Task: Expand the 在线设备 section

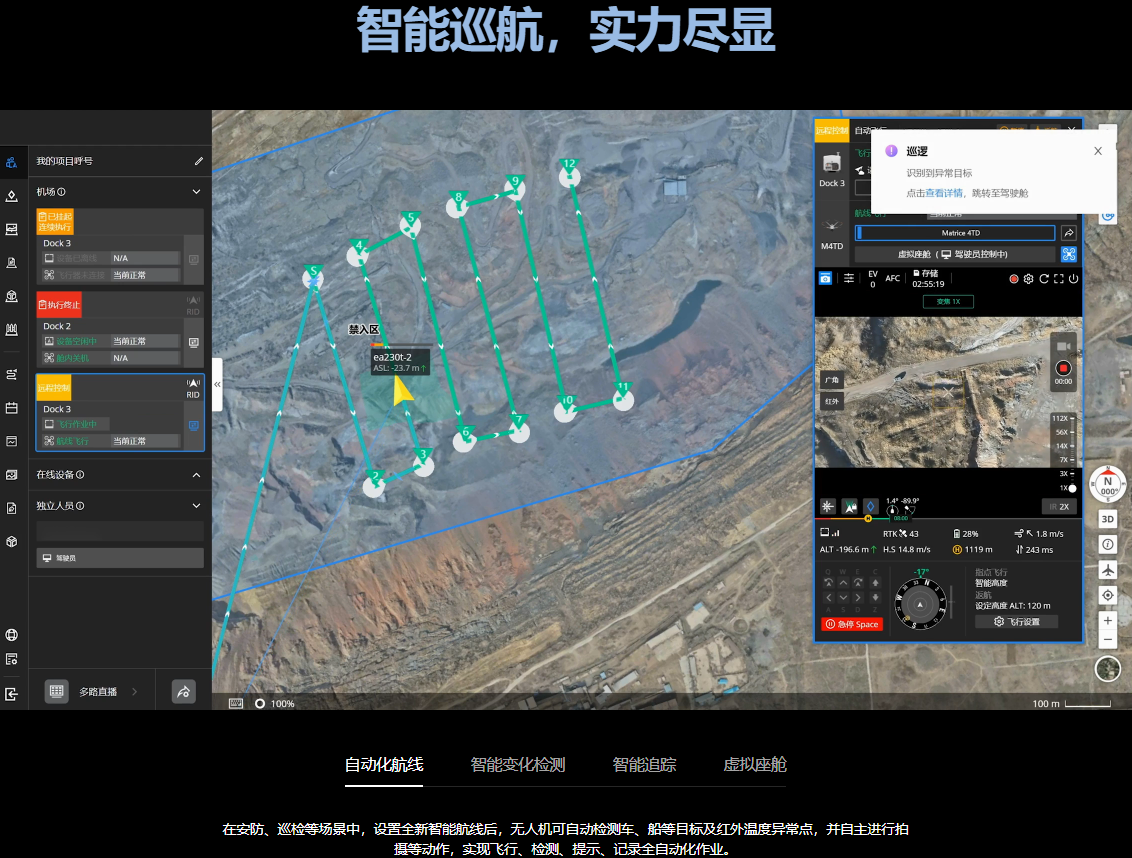Action: [x=196, y=475]
